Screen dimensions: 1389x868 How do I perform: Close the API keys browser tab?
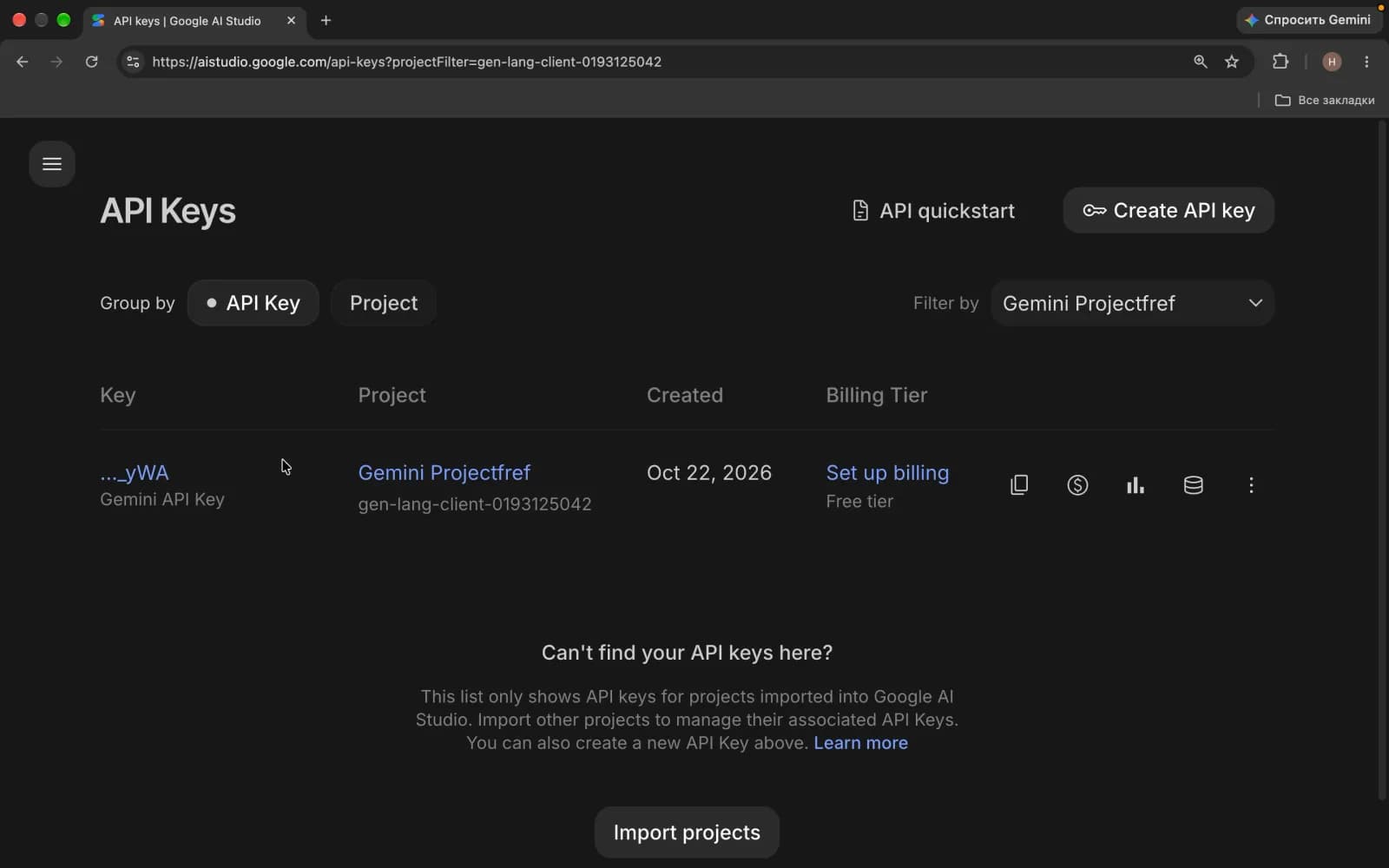[291, 21]
